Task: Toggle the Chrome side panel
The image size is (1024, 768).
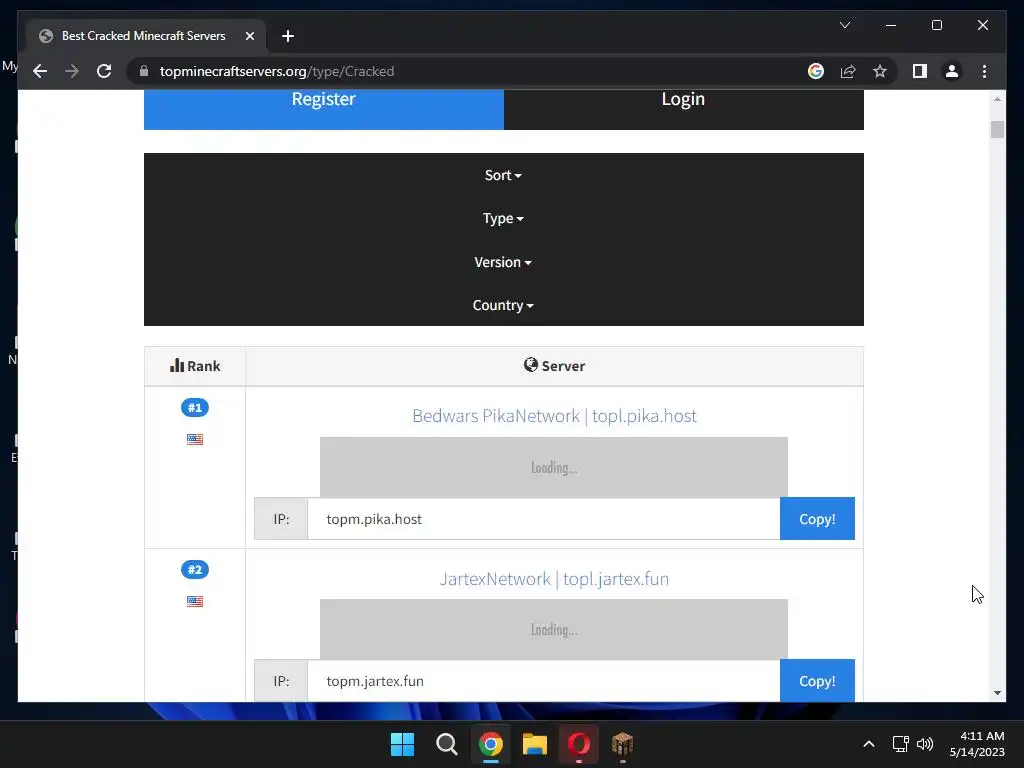Action: [x=920, y=71]
